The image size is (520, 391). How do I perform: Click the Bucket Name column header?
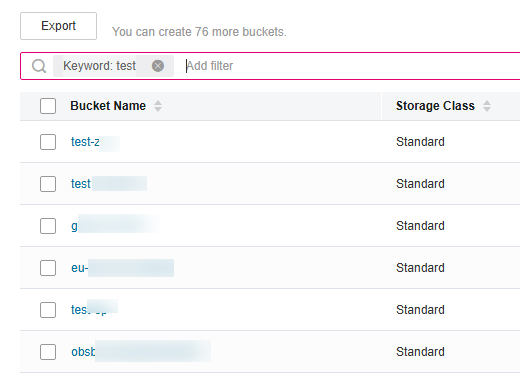pos(108,106)
